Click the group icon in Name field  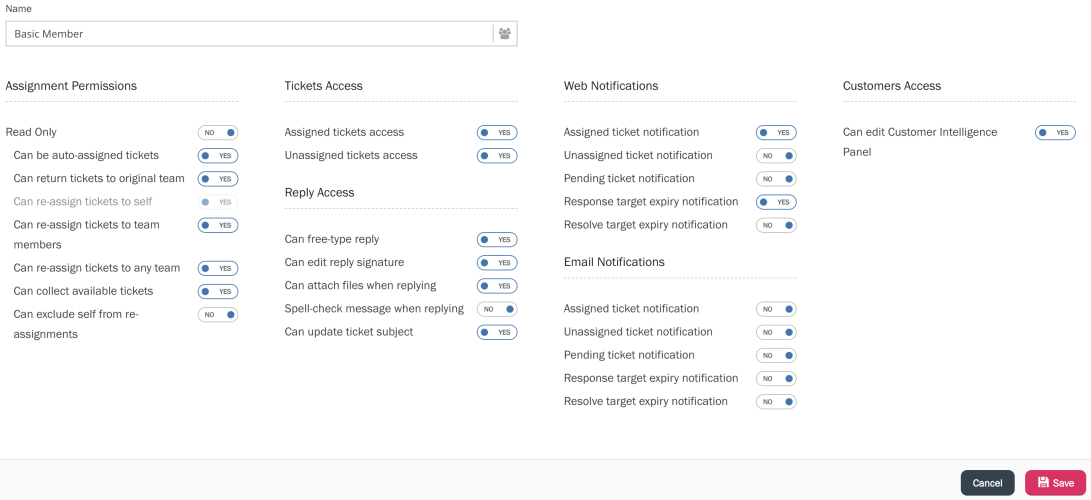tap(505, 34)
